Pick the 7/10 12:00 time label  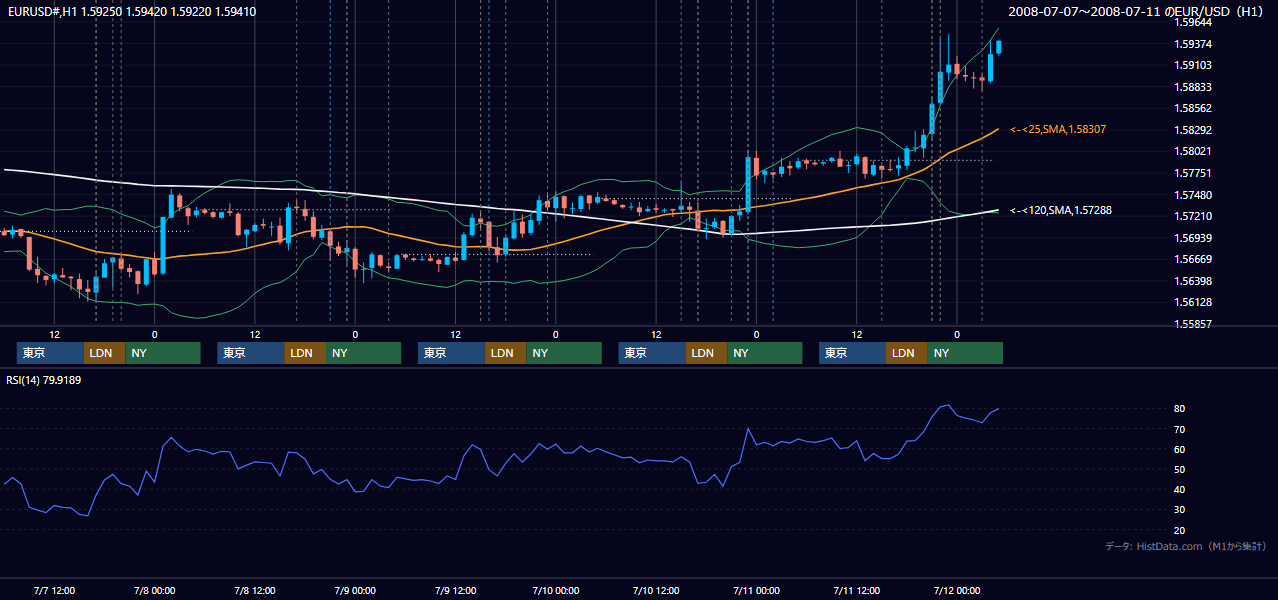[x=655, y=590]
